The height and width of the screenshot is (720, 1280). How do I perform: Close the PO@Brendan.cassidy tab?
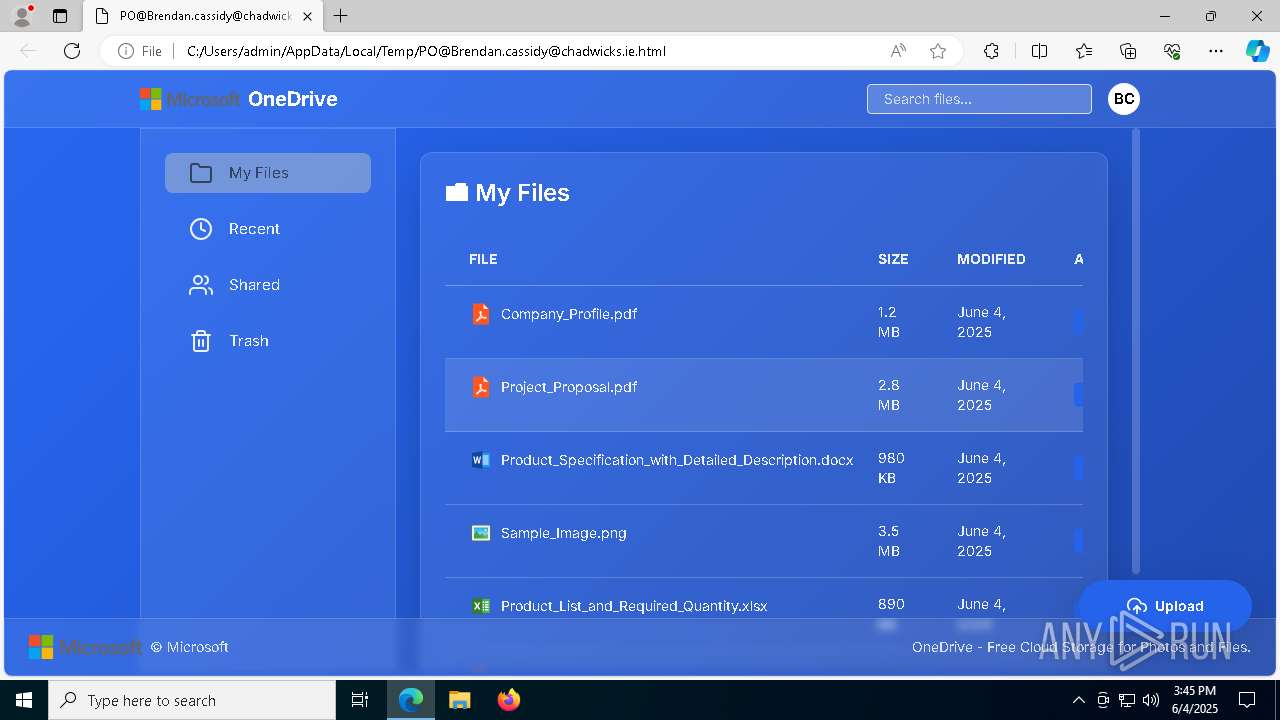point(307,16)
